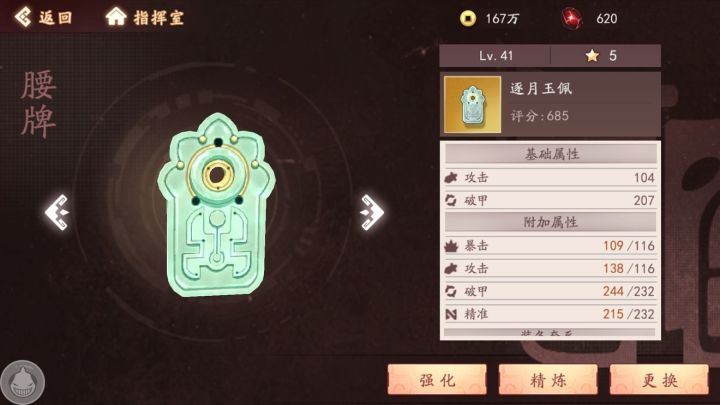Tap the red gem currency icon
Screen dimensions: 720x405
(572, 18)
